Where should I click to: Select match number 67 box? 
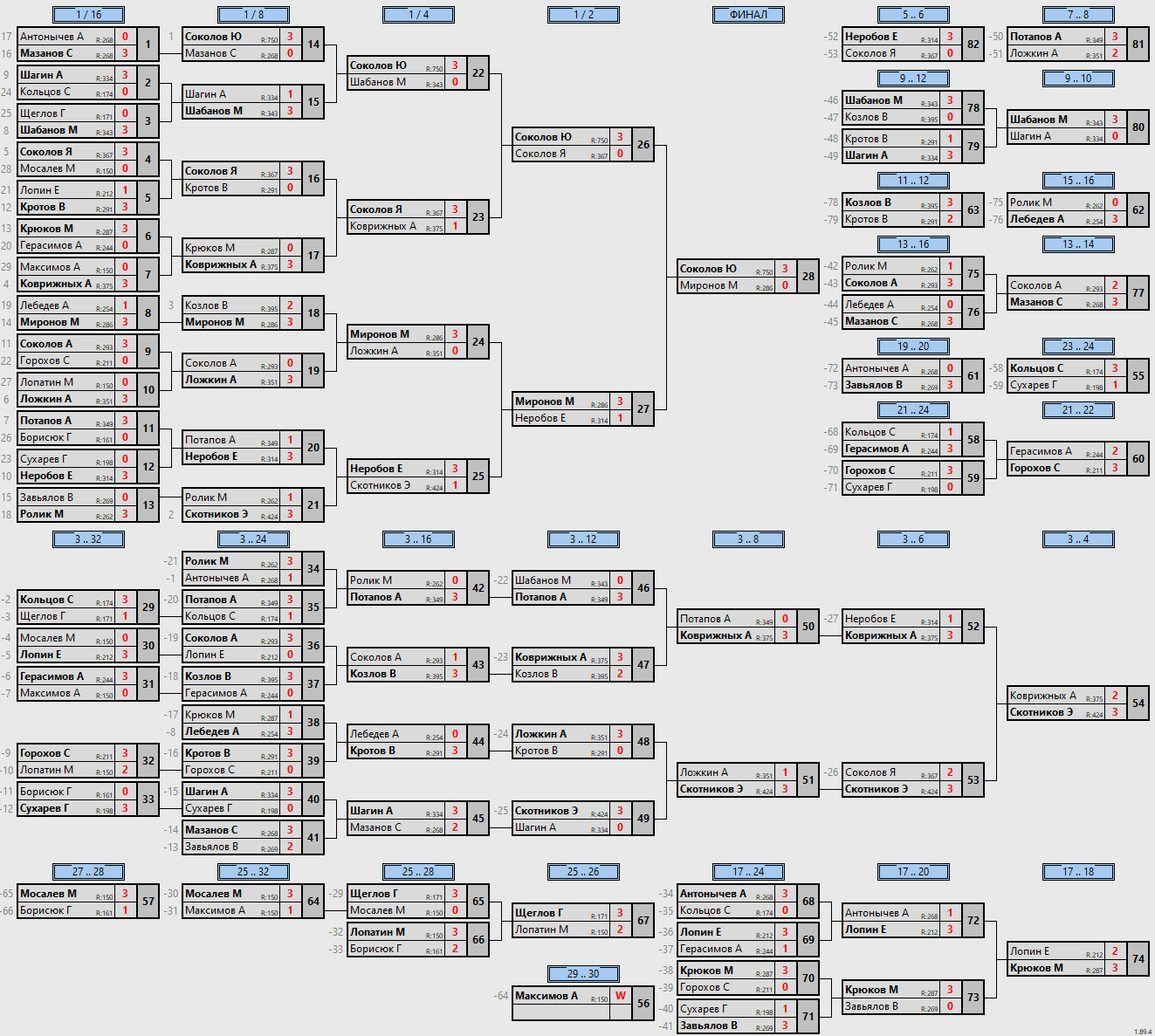tap(643, 921)
